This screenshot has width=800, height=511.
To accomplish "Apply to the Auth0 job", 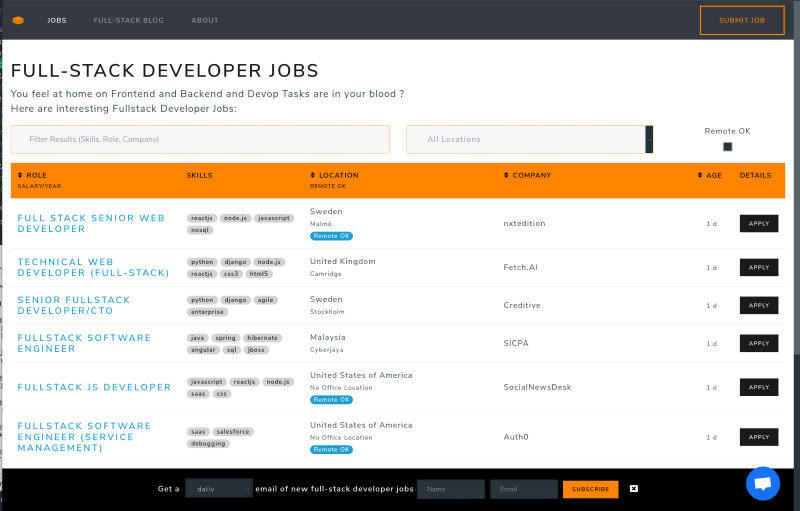I will 759,437.
